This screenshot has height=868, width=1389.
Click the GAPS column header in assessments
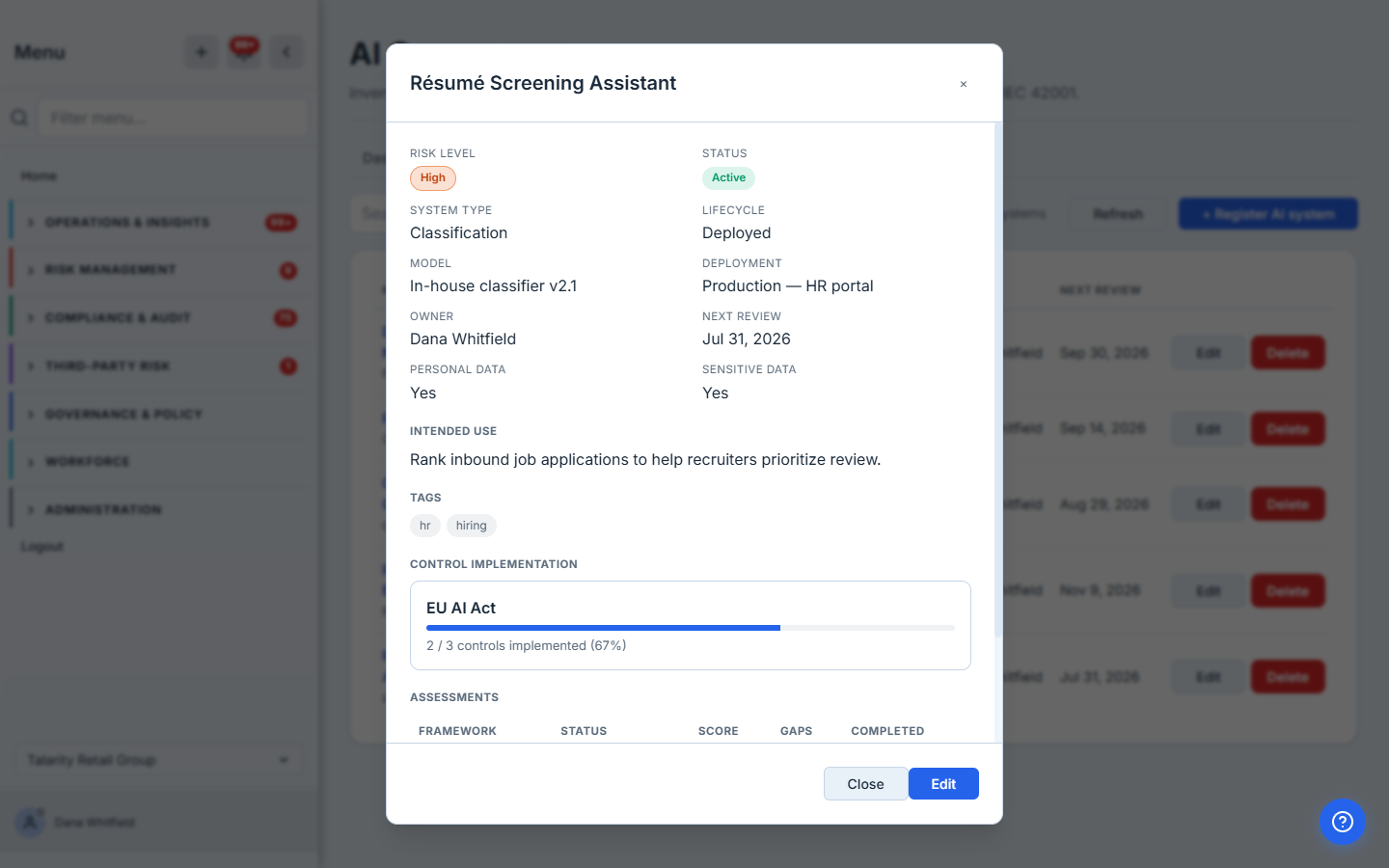coord(796,731)
